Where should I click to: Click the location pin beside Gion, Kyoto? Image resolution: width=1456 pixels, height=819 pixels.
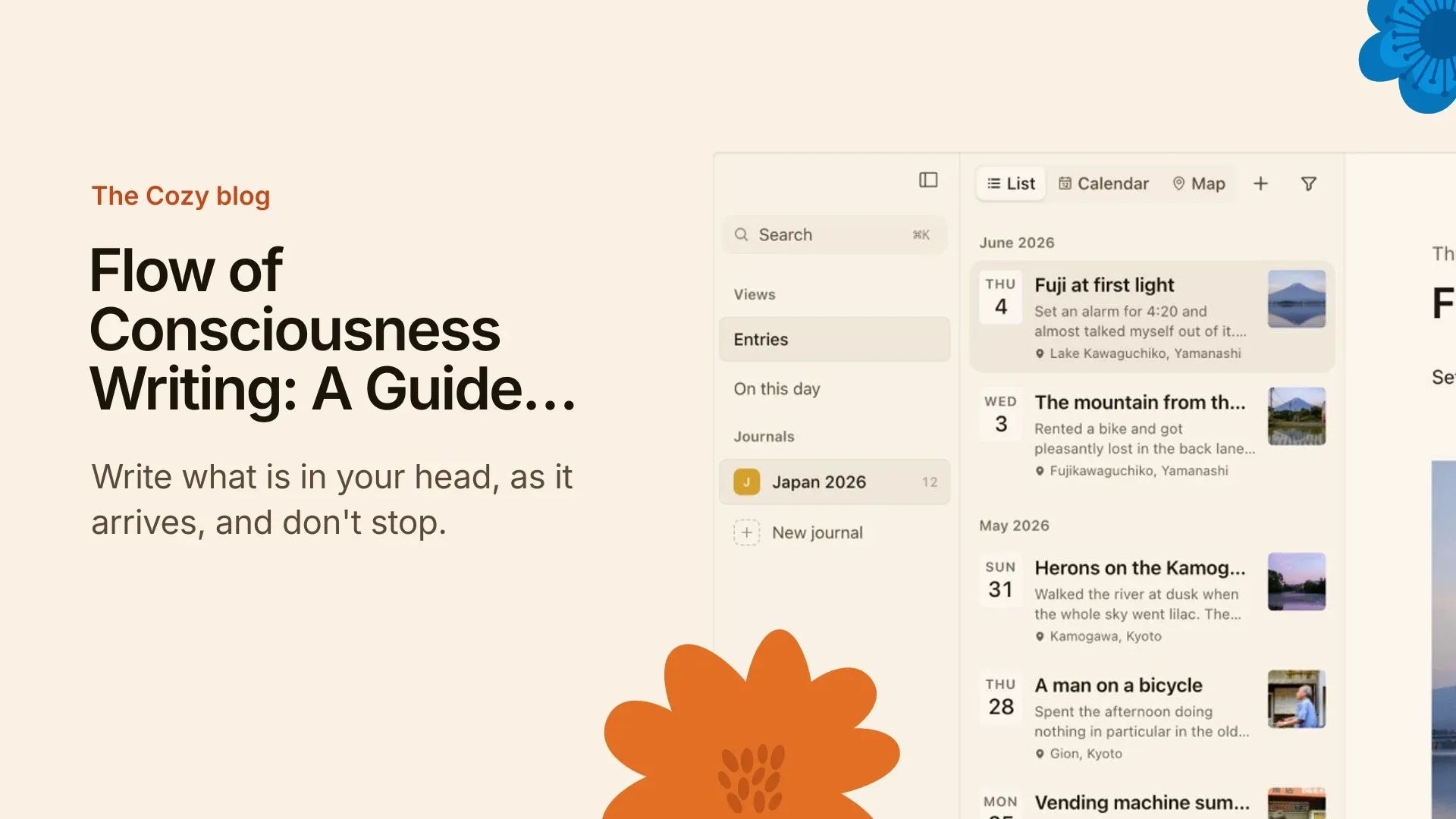[1040, 754]
